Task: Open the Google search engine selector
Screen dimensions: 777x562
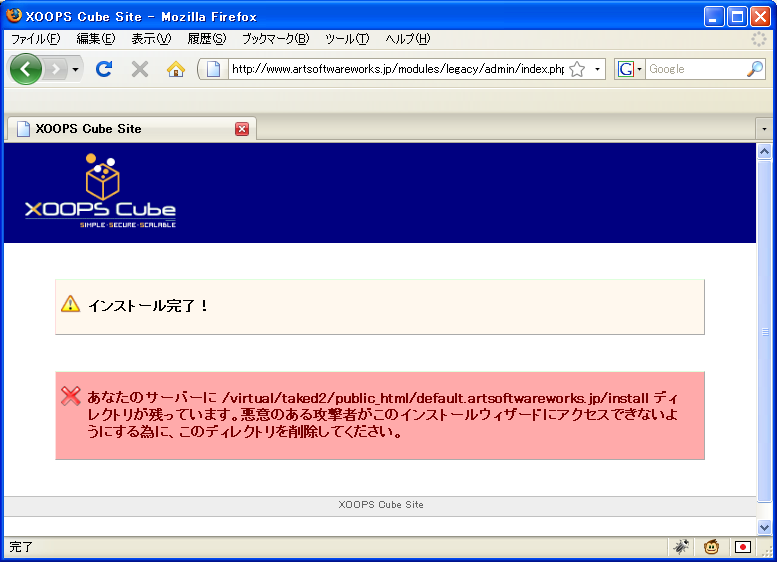Action: click(x=630, y=69)
